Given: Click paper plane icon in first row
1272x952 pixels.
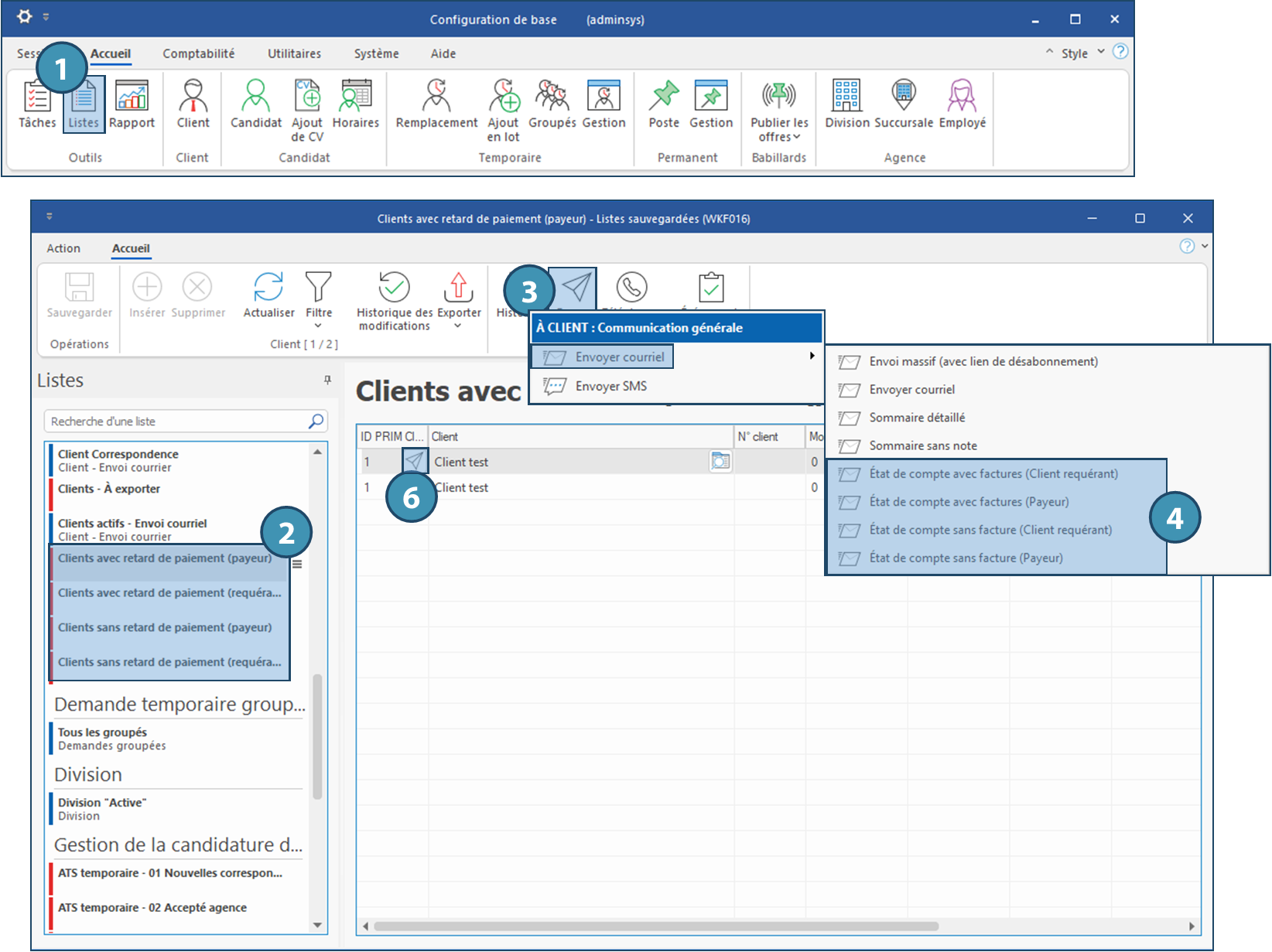Looking at the screenshot, I should pyautogui.click(x=415, y=462).
